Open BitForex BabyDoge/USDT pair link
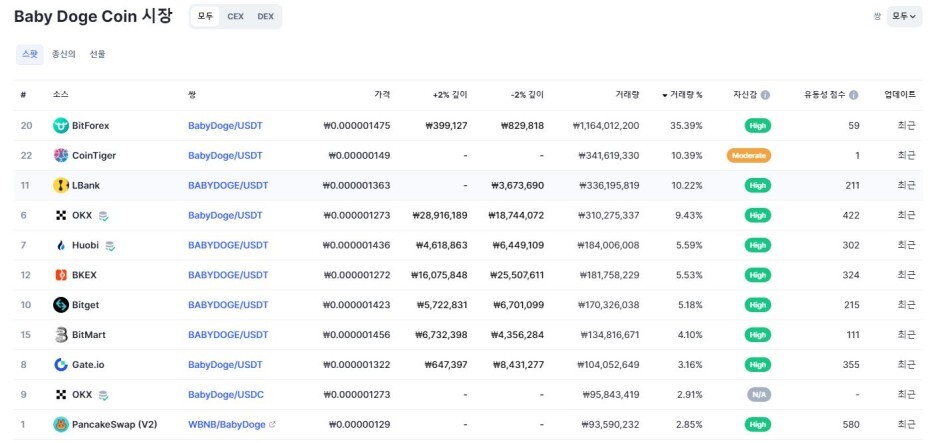 225,125
